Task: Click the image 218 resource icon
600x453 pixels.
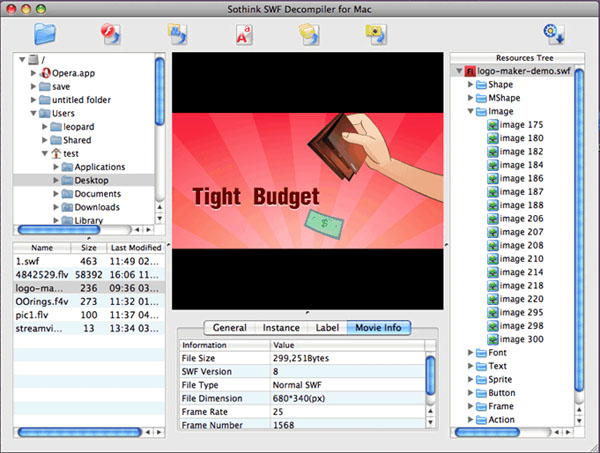Action: pyautogui.click(x=493, y=285)
